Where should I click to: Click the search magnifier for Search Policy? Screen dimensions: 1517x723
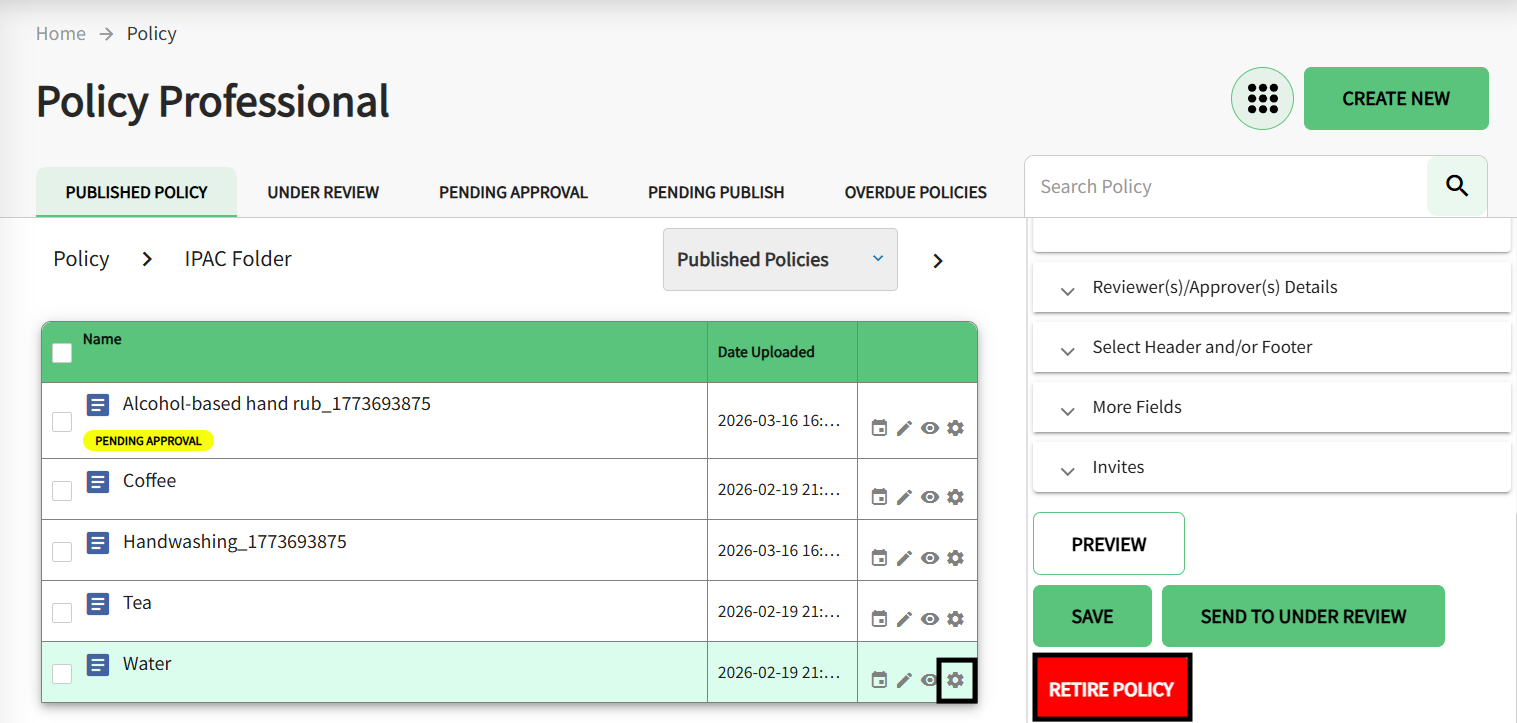point(1456,186)
